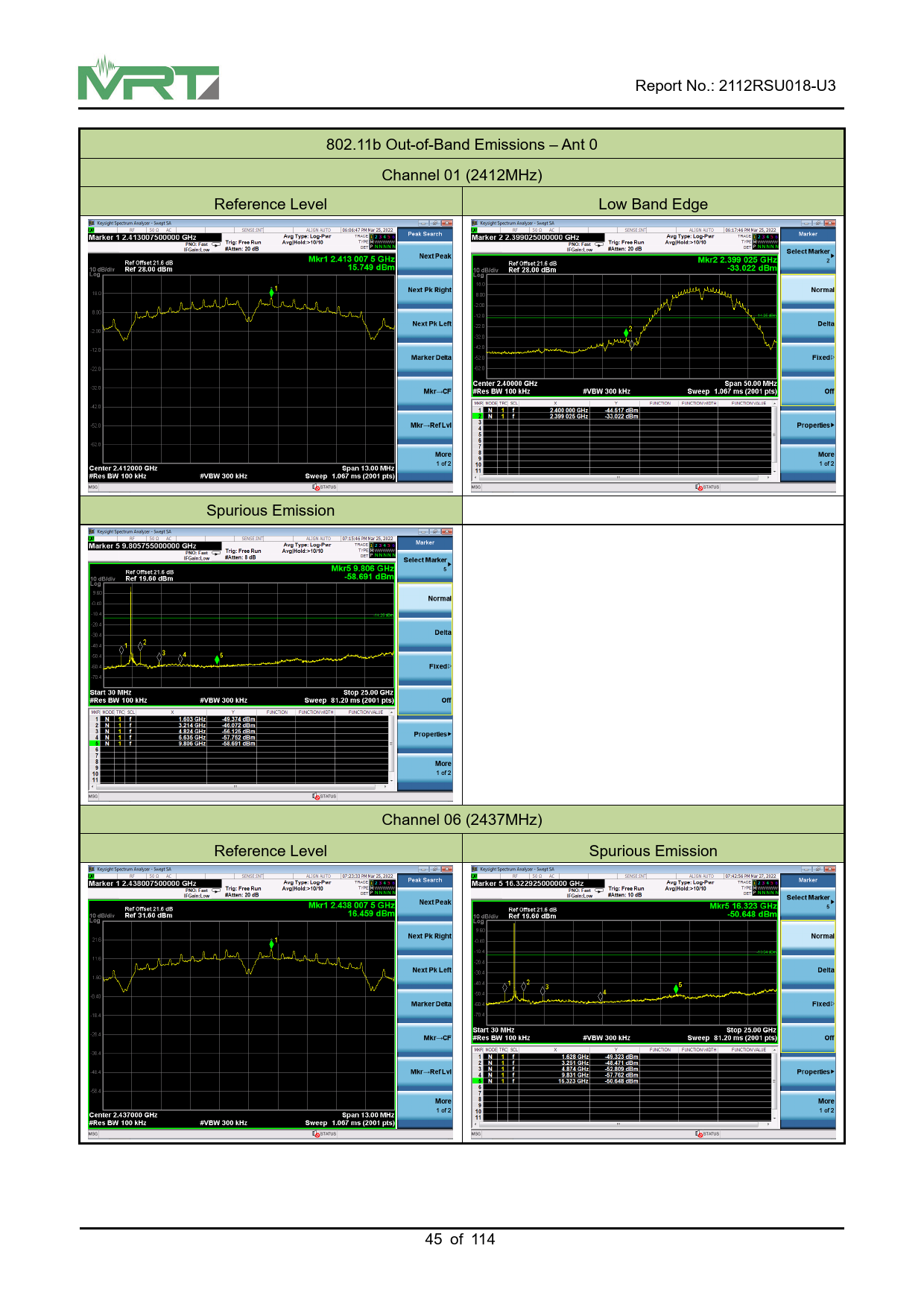Click 'Report No.: 2112RSU018-U3' text

click(x=735, y=86)
